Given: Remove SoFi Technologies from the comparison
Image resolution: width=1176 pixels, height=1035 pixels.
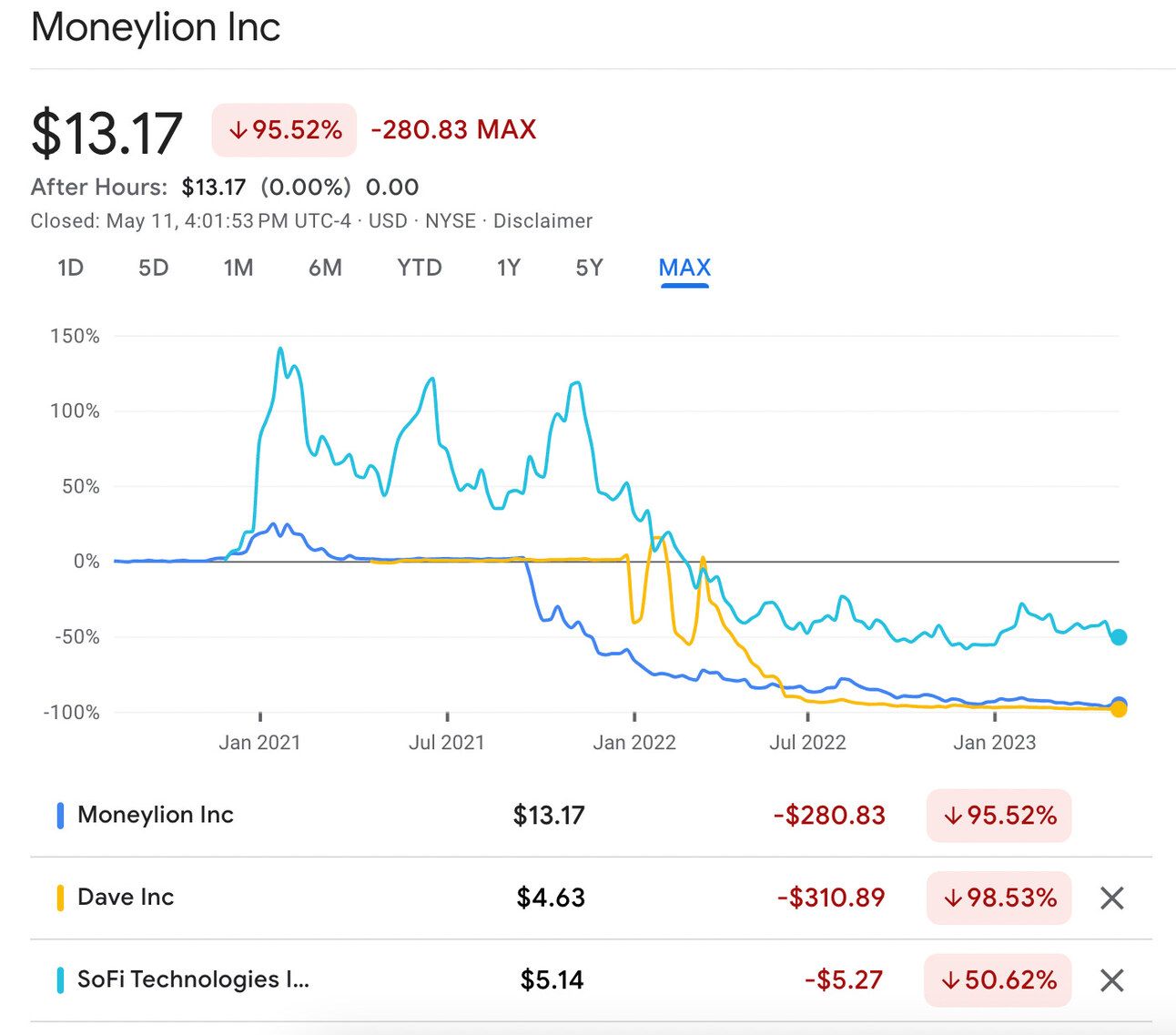Looking at the screenshot, I should pyautogui.click(x=1111, y=980).
